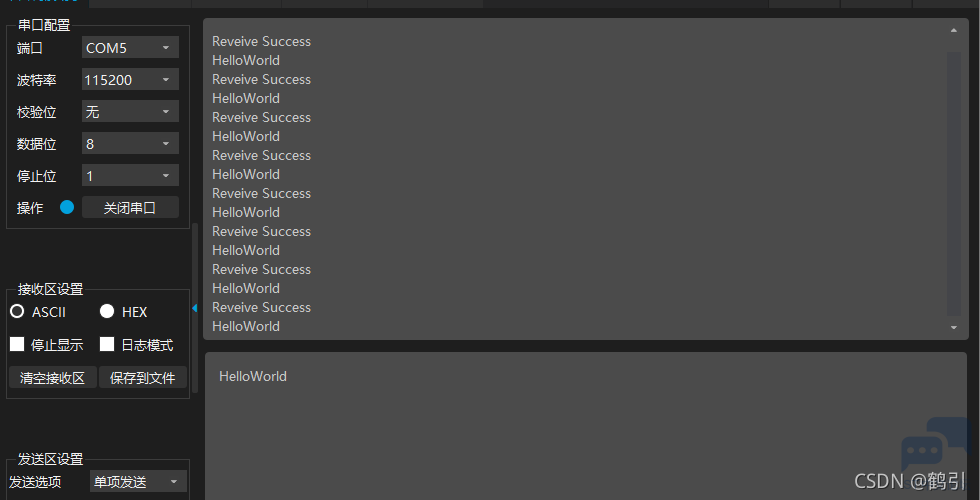Open the 发送选项 单项发送 dropdown
The height and width of the screenshot is (500, 980).
[138, 481]
